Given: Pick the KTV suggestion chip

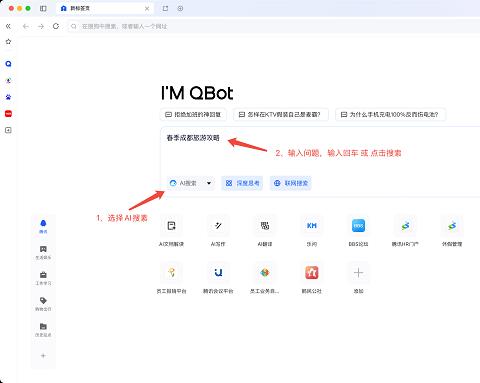Looking at the screenshot, I should [281, 114].
